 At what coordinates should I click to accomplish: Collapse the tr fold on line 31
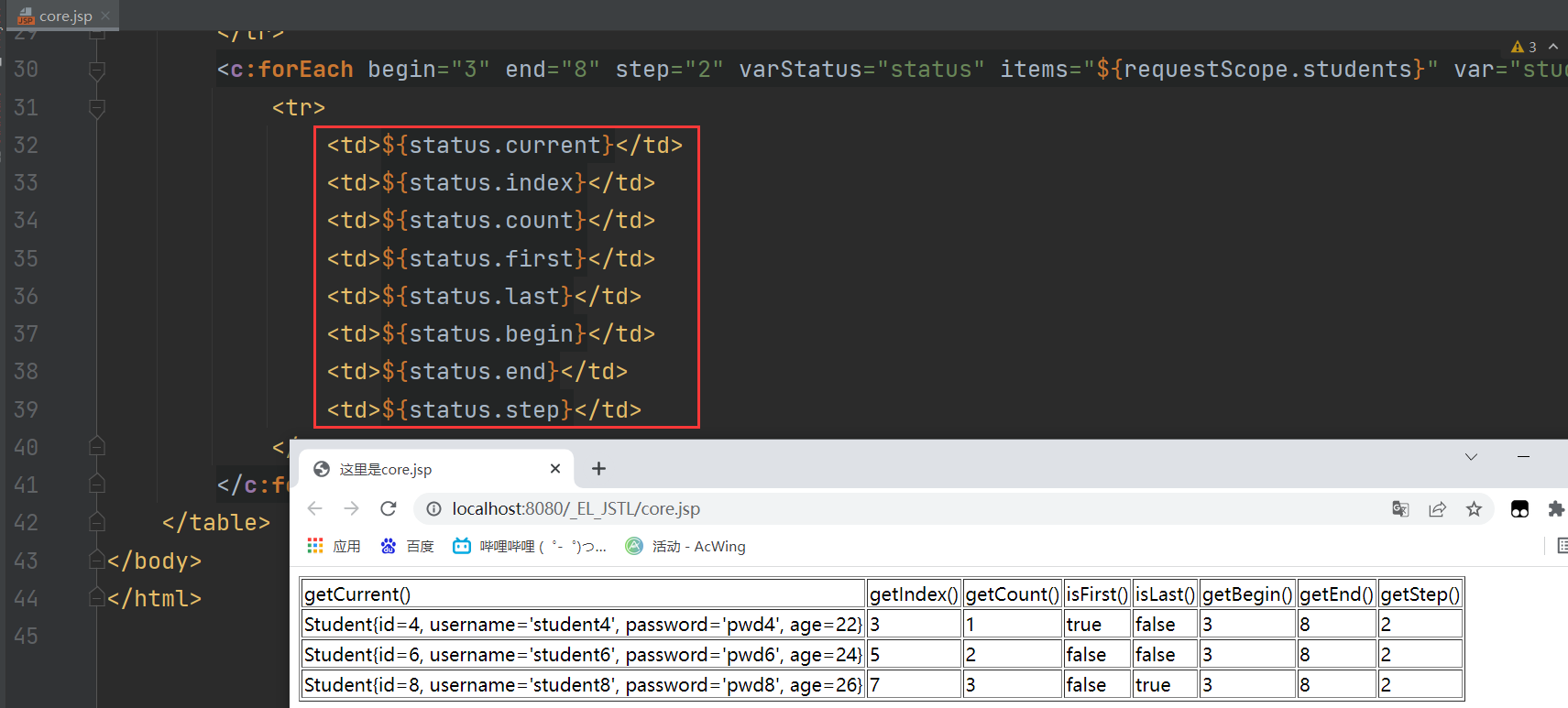[97, 108]
